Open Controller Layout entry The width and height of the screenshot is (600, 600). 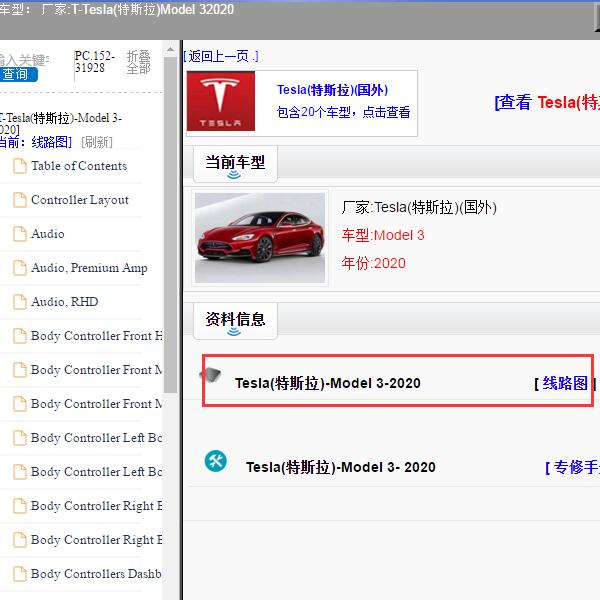point(80,200)
